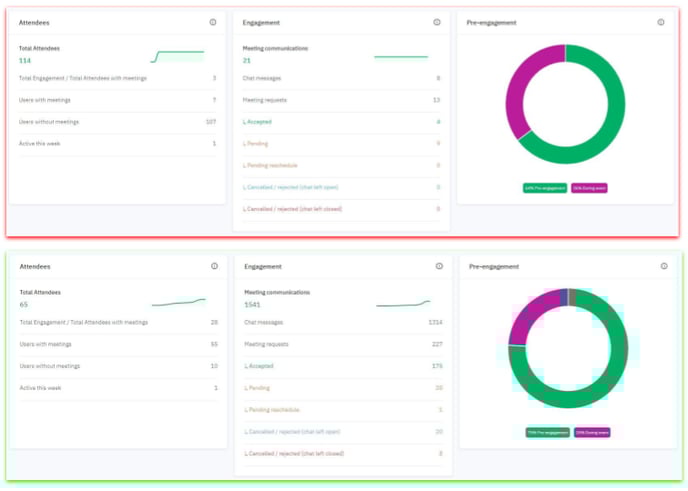Viewport: 688px width, 491px height.
Task: Click the Total Attendees value 114
Action: [25, 61]
